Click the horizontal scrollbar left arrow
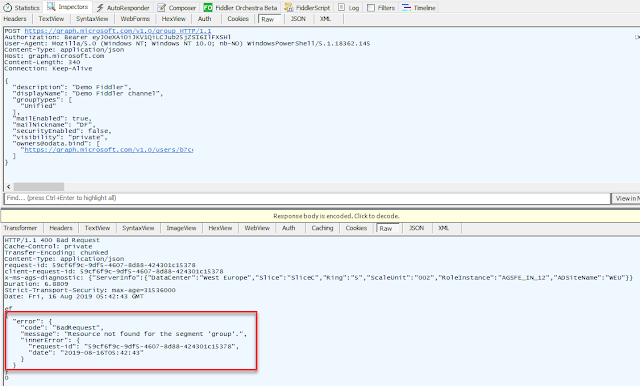The width and height of the screenshot is (640, 386). coord(9,187)
